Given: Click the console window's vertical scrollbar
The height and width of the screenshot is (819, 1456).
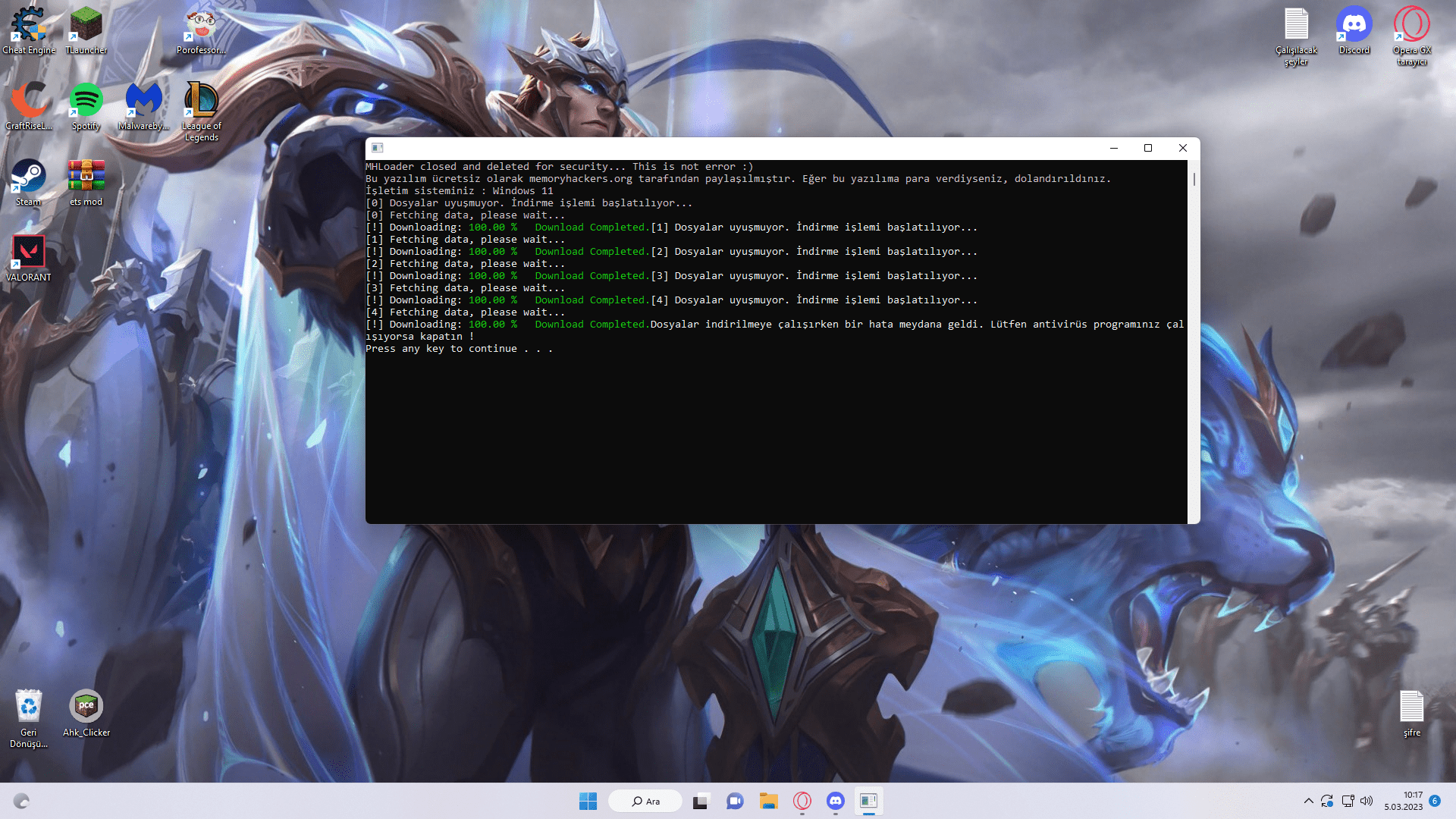Looking at the screenshot, I should tap(1194, 341).
